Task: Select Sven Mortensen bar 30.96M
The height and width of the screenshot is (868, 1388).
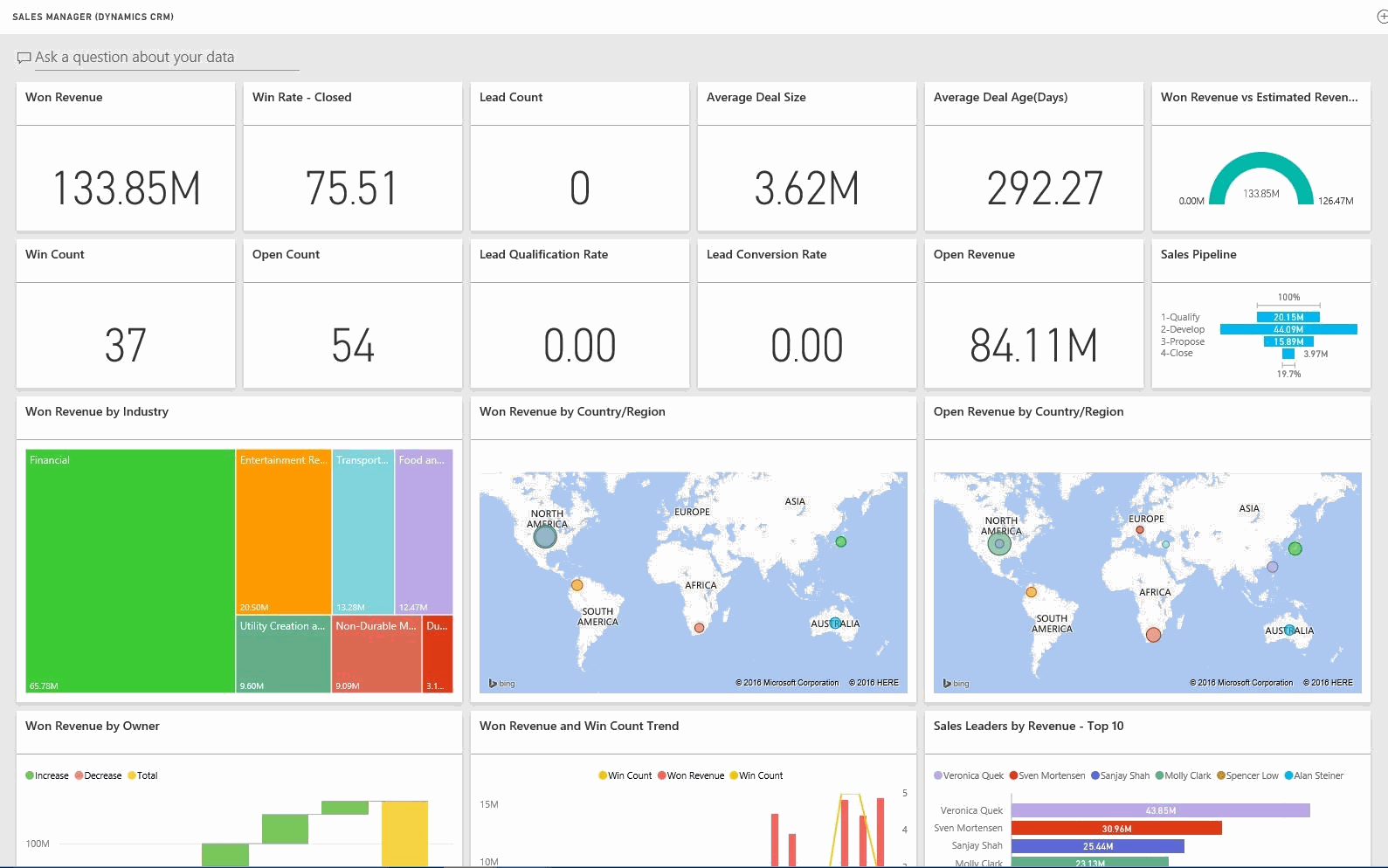Action: pos(1116,828)
